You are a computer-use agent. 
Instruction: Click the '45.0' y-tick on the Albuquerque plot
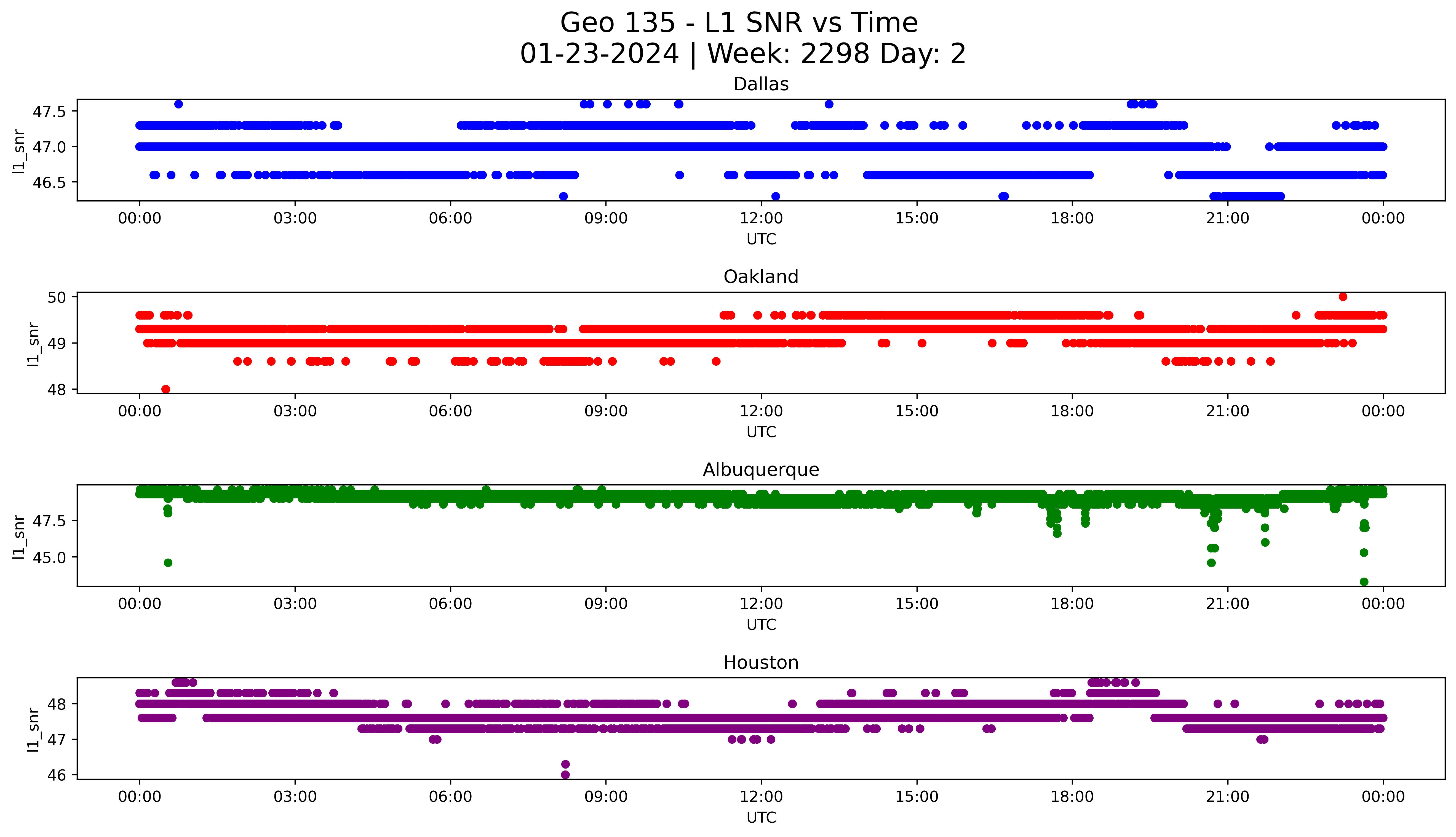click(49, 558)
